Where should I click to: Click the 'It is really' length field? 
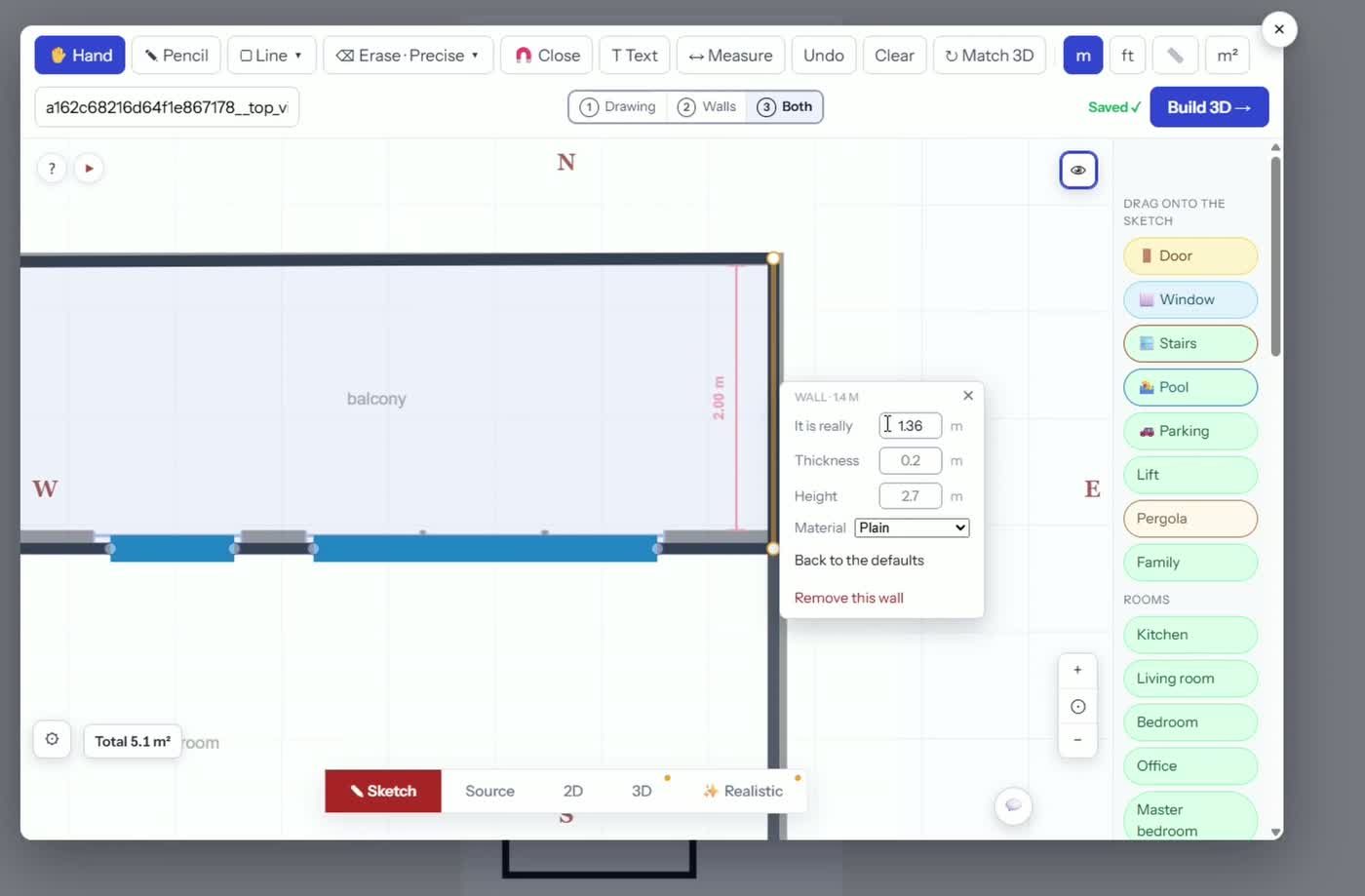[911, 426]
